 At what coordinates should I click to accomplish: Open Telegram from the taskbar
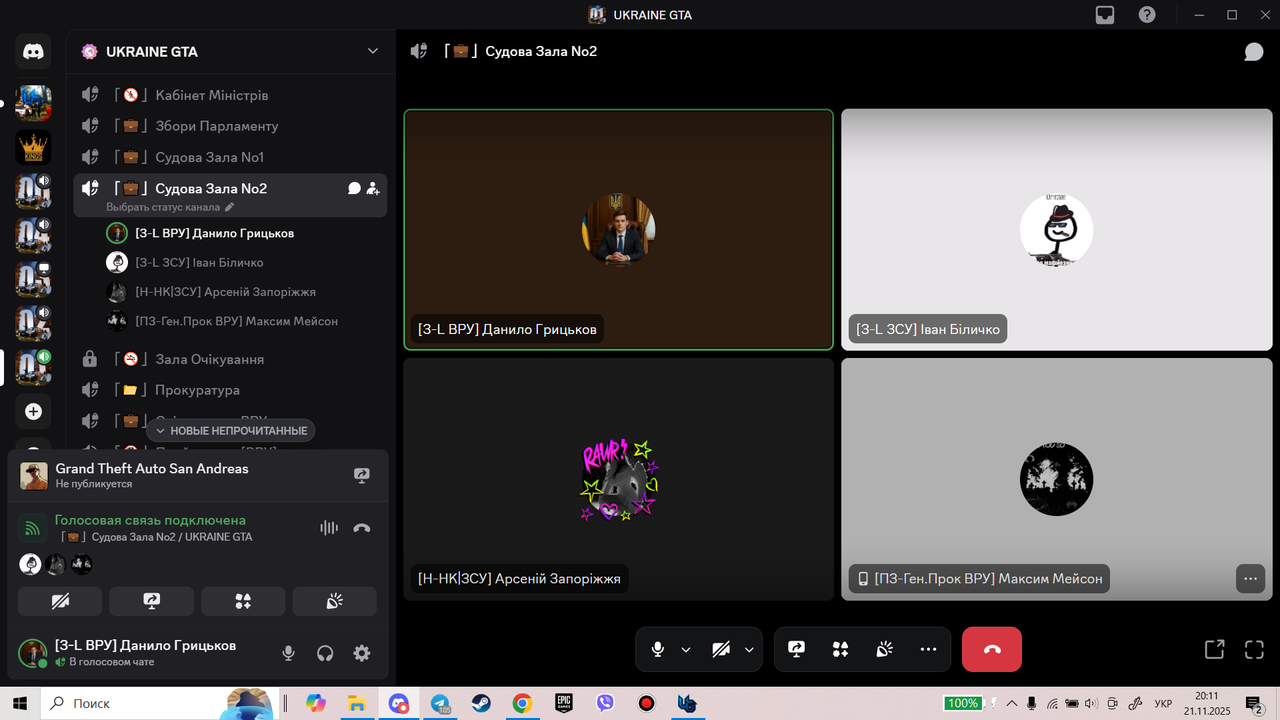[x=440, y=703]
